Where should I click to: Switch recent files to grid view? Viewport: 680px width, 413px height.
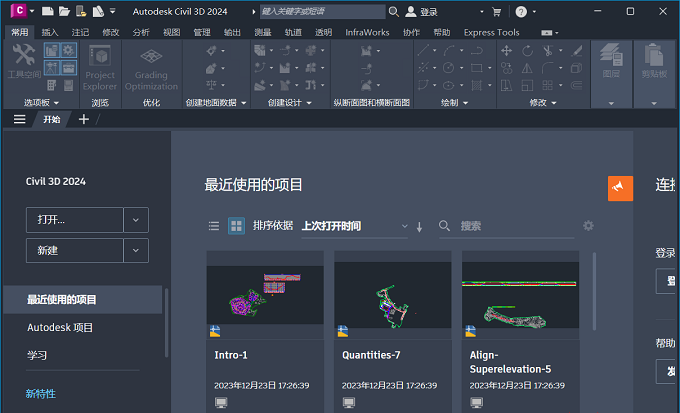236,226
